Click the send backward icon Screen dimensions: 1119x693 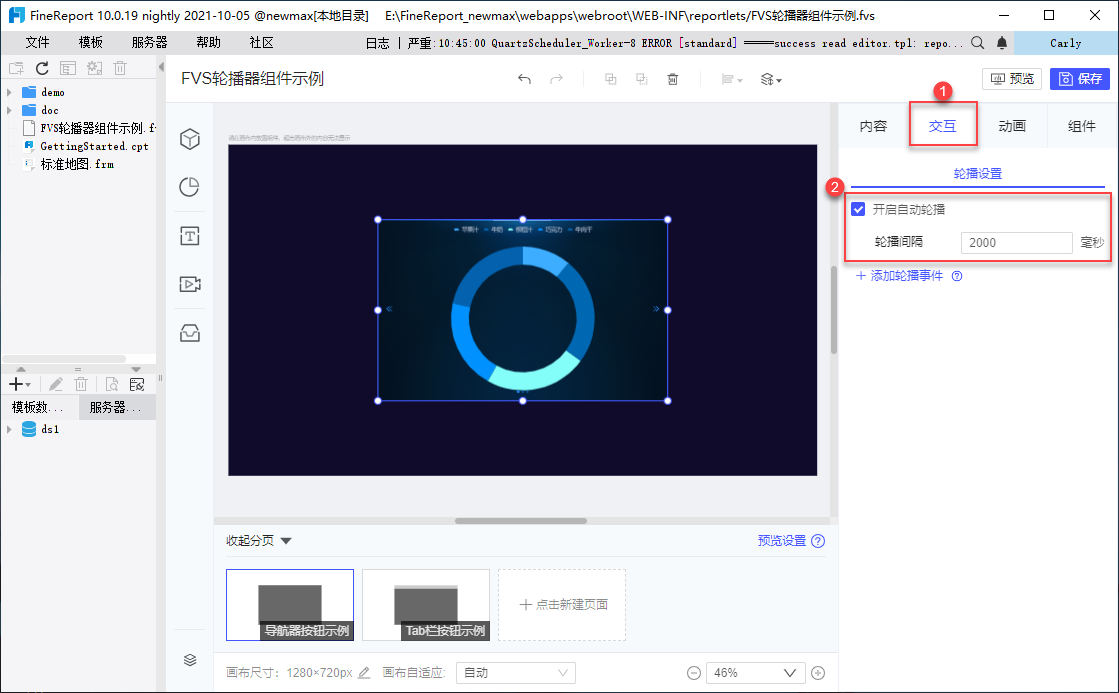[x=642, y=79]
